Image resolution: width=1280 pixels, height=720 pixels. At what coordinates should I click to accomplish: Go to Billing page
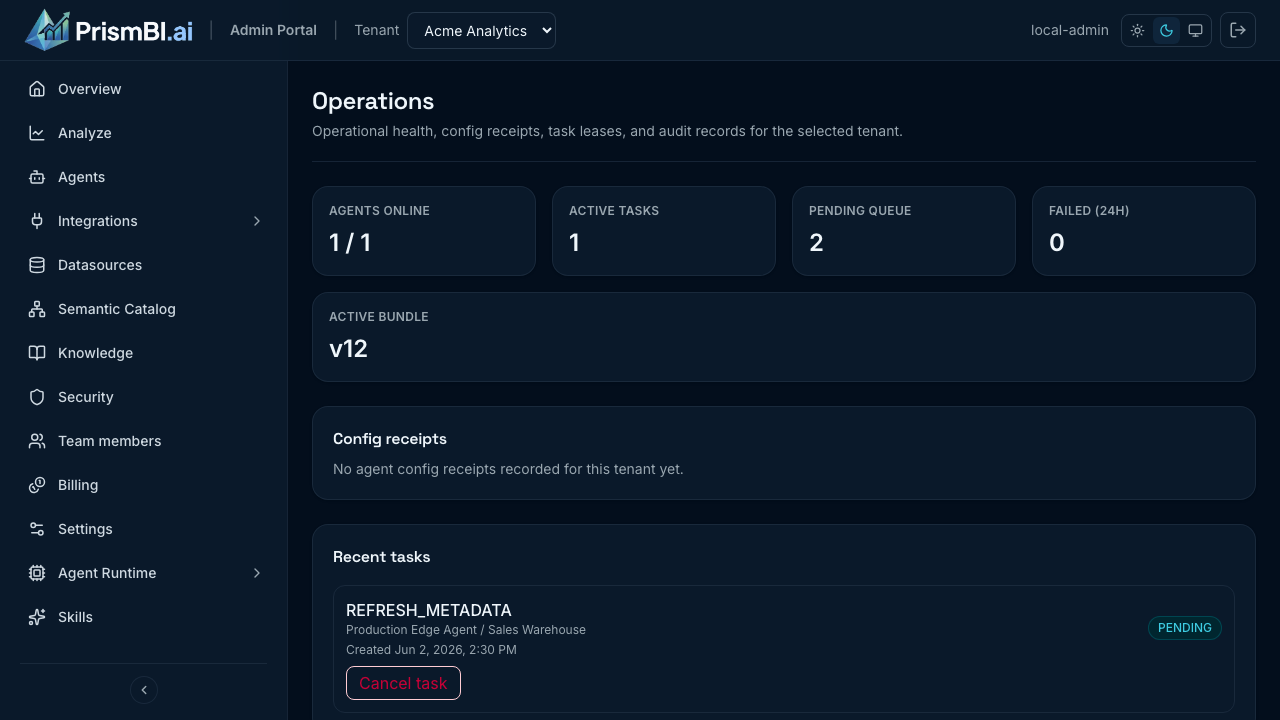[x=144, y=485]
